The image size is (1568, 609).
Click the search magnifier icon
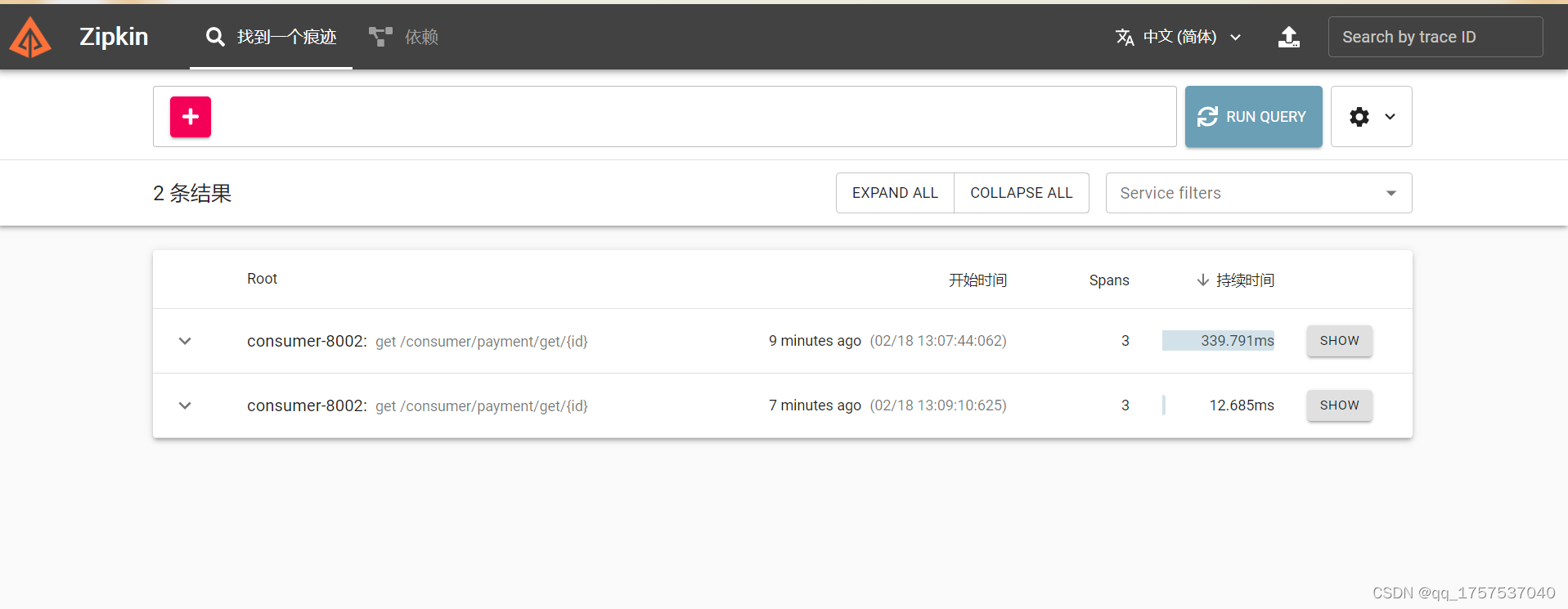coord(215,37)
